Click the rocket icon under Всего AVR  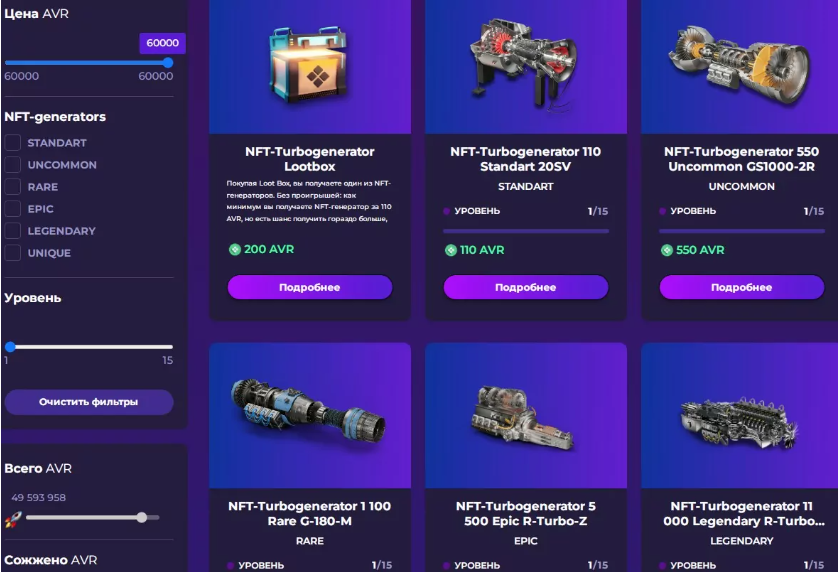tap(13, 519)
